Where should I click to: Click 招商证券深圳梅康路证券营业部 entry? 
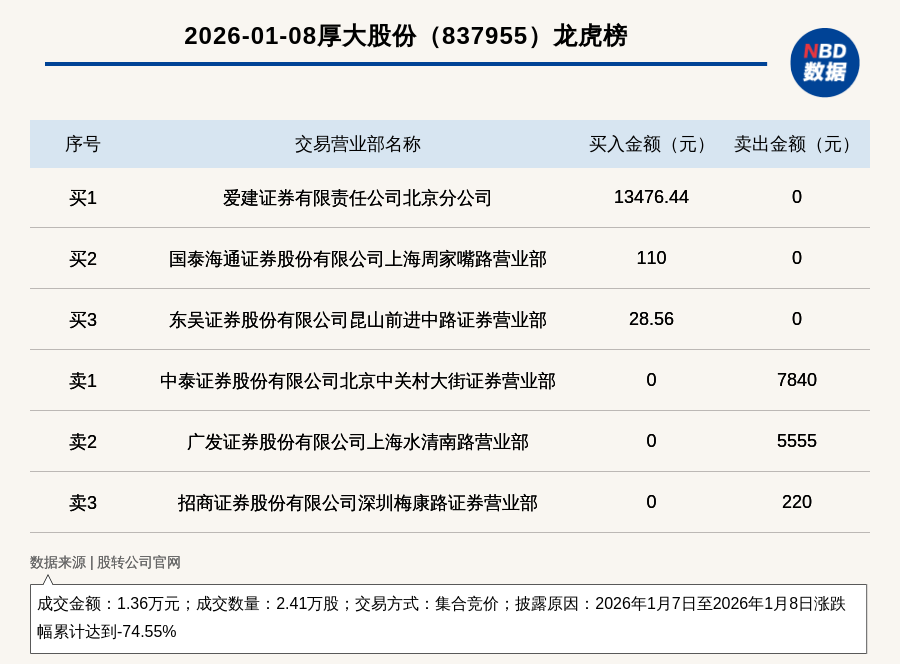pyautogui.click(x=357, y=503)
